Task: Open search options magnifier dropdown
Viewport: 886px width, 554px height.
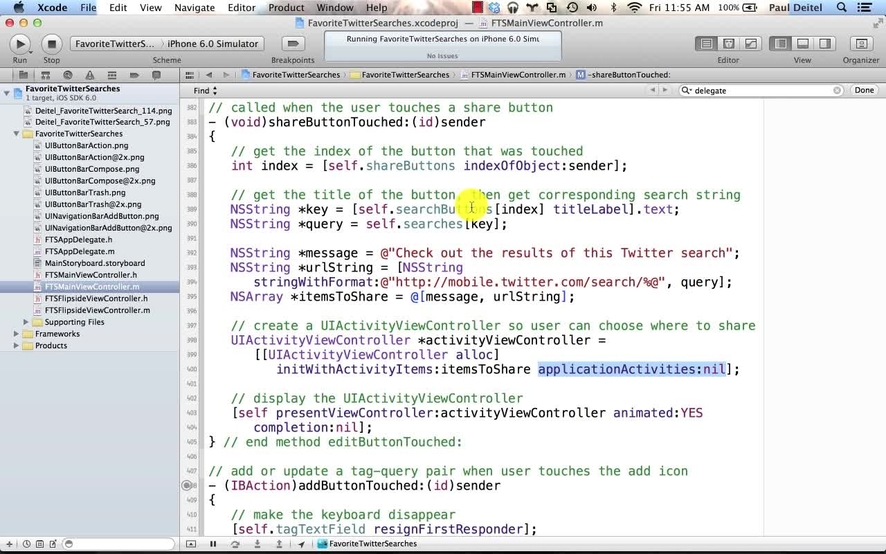Action: 687,90
